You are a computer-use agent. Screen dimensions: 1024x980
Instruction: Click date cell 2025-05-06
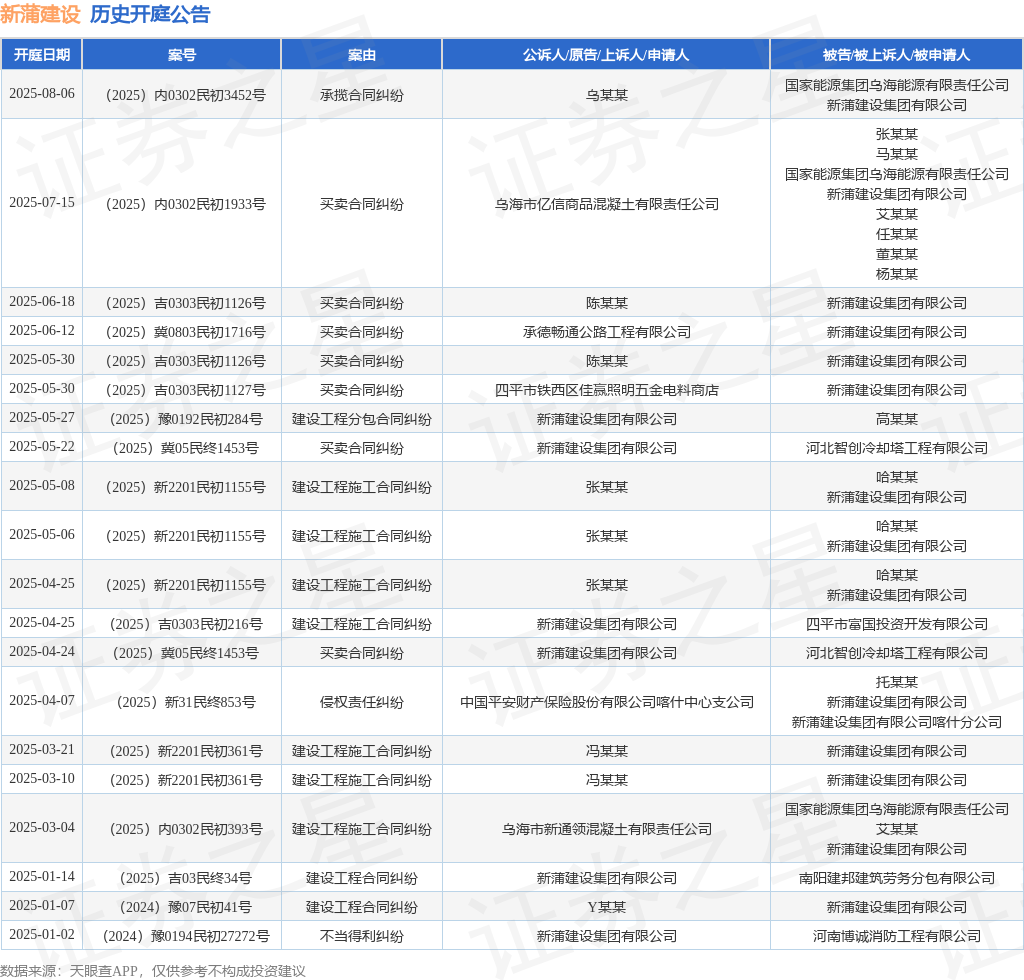tap(42, 535)
